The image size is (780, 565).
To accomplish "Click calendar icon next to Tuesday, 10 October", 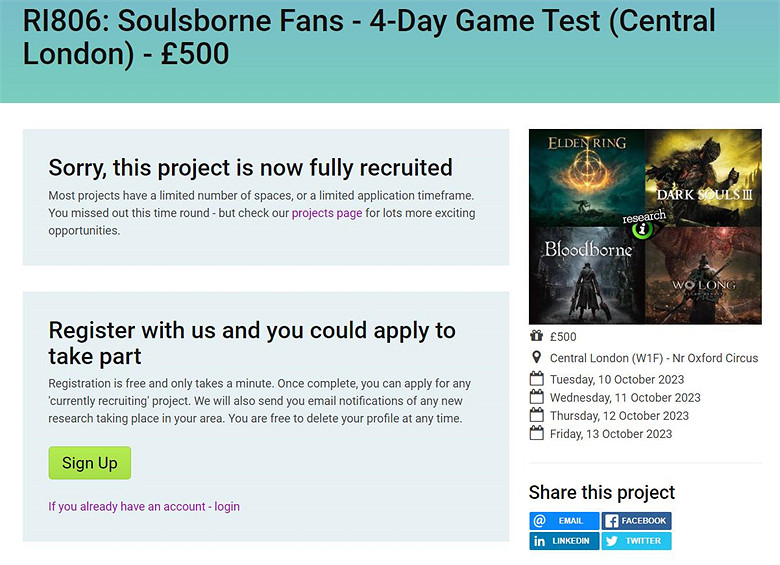I will coord(536,379).
